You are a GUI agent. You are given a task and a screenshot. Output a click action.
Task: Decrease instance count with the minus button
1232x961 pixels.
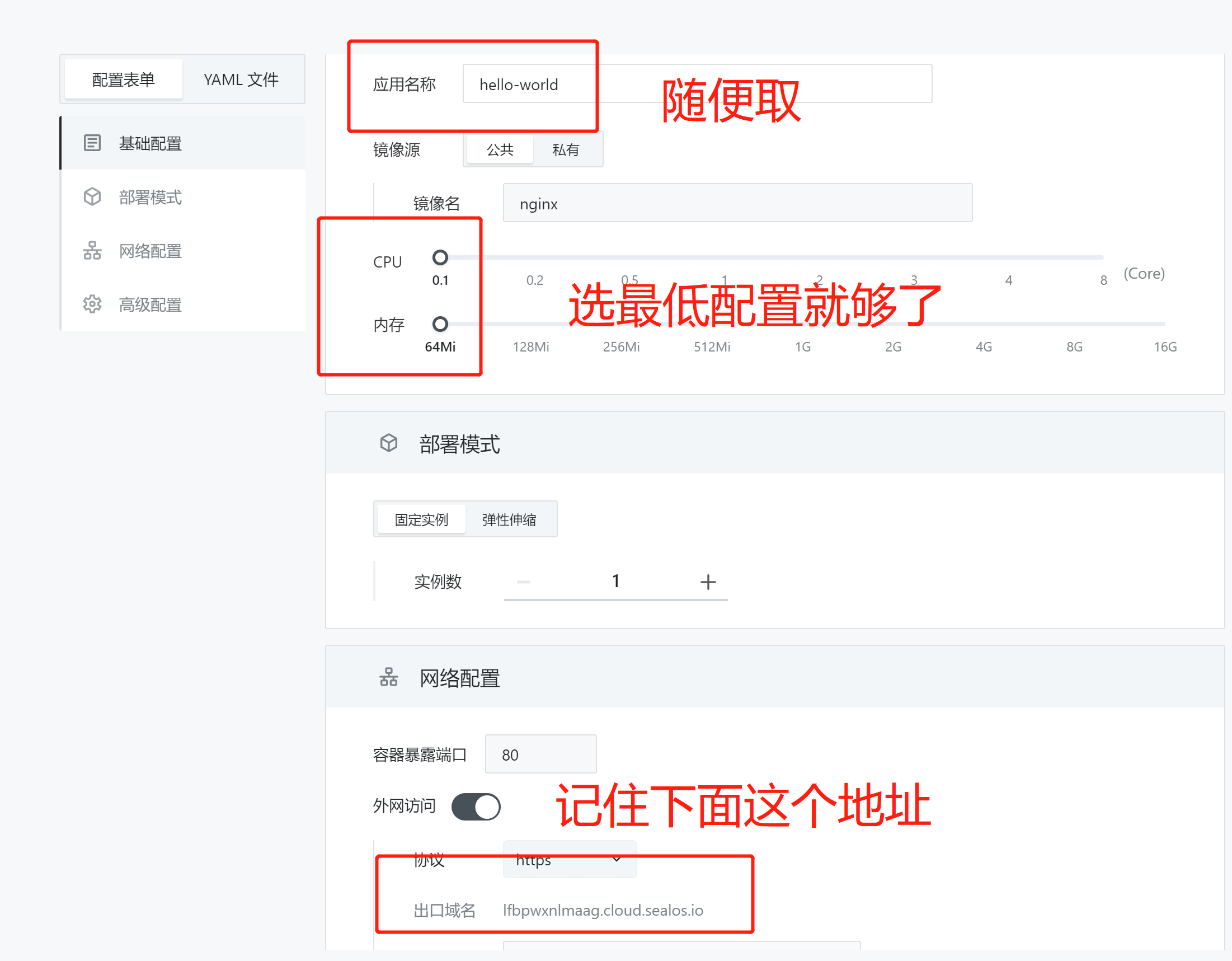(523, 581)
